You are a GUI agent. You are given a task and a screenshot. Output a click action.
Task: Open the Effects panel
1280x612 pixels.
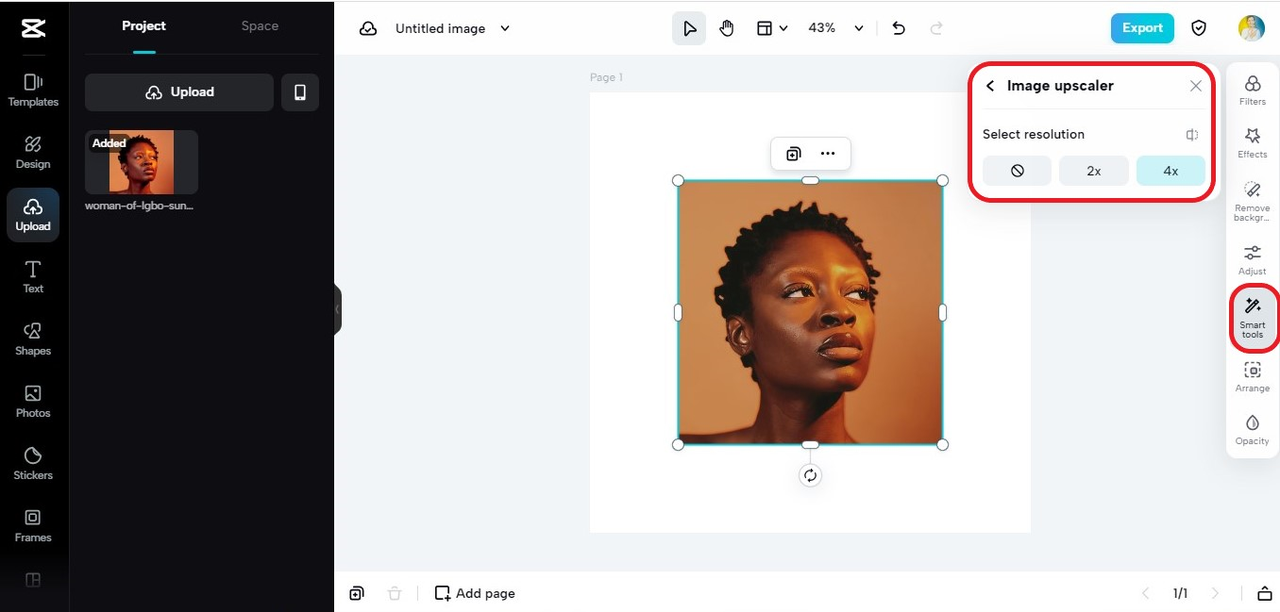[x=1252, y=142]
